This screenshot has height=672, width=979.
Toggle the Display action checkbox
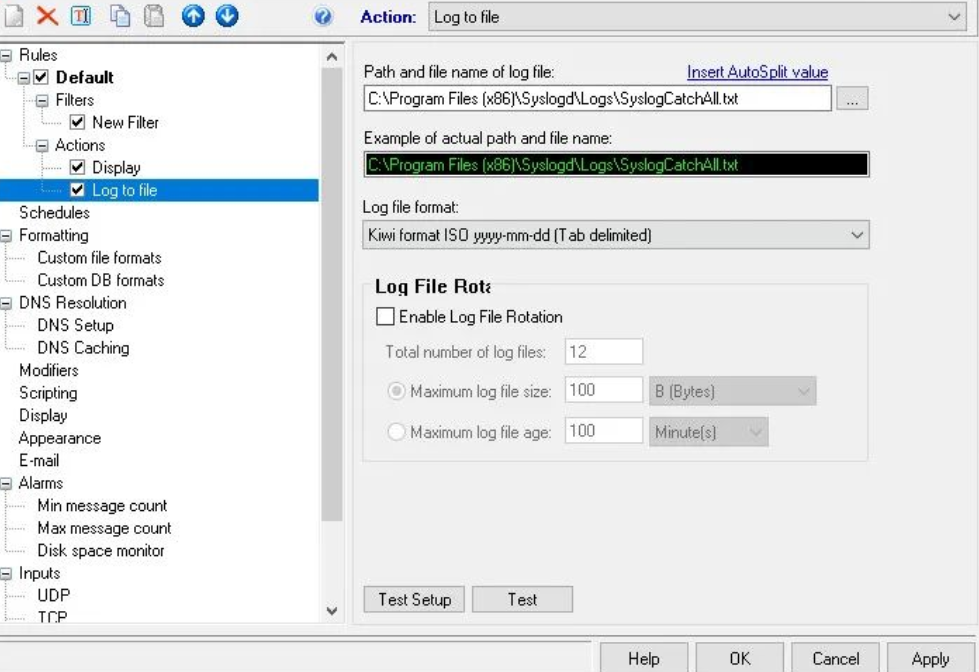77,167
